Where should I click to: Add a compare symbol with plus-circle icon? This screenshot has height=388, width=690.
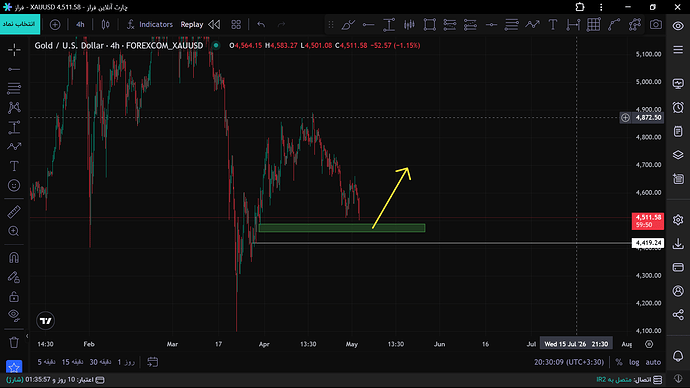[x=55, y=25]
